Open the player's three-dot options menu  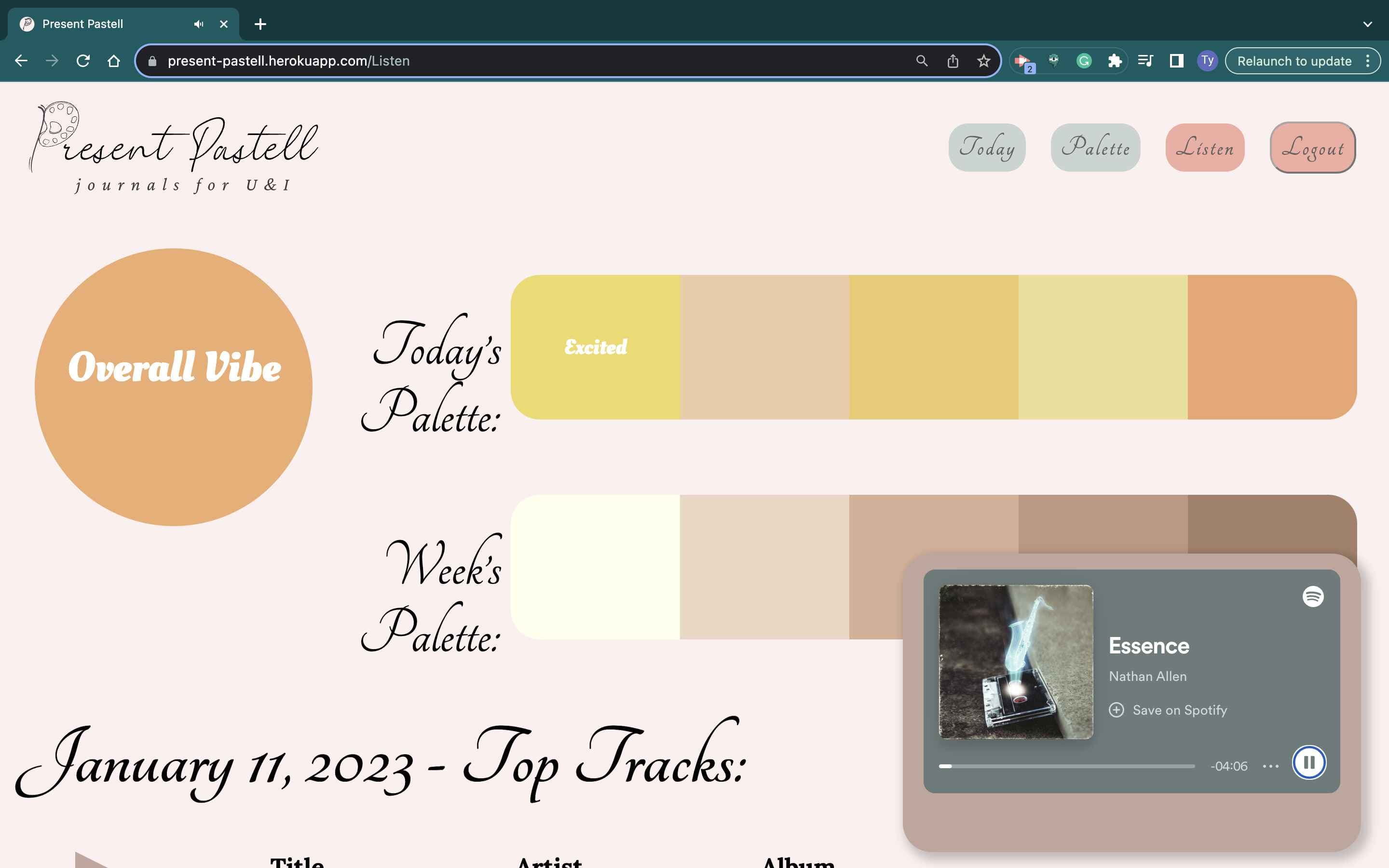click(x=1270, y=765)
